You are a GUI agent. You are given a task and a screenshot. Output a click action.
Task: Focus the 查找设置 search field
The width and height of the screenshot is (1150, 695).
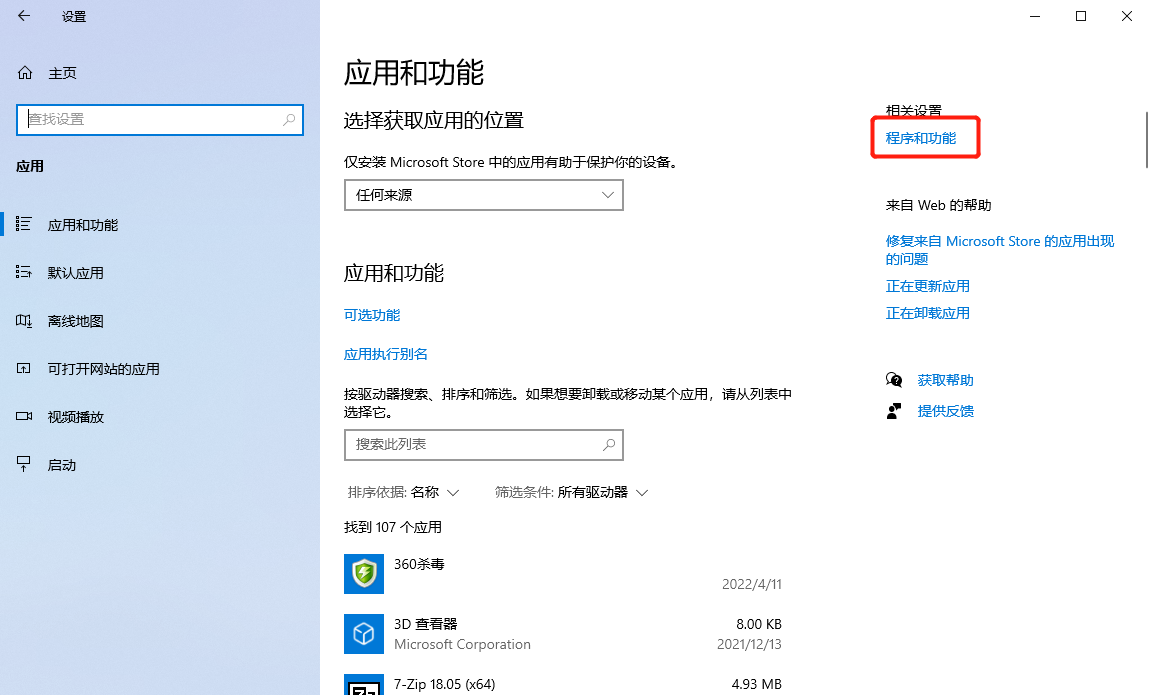160,119
